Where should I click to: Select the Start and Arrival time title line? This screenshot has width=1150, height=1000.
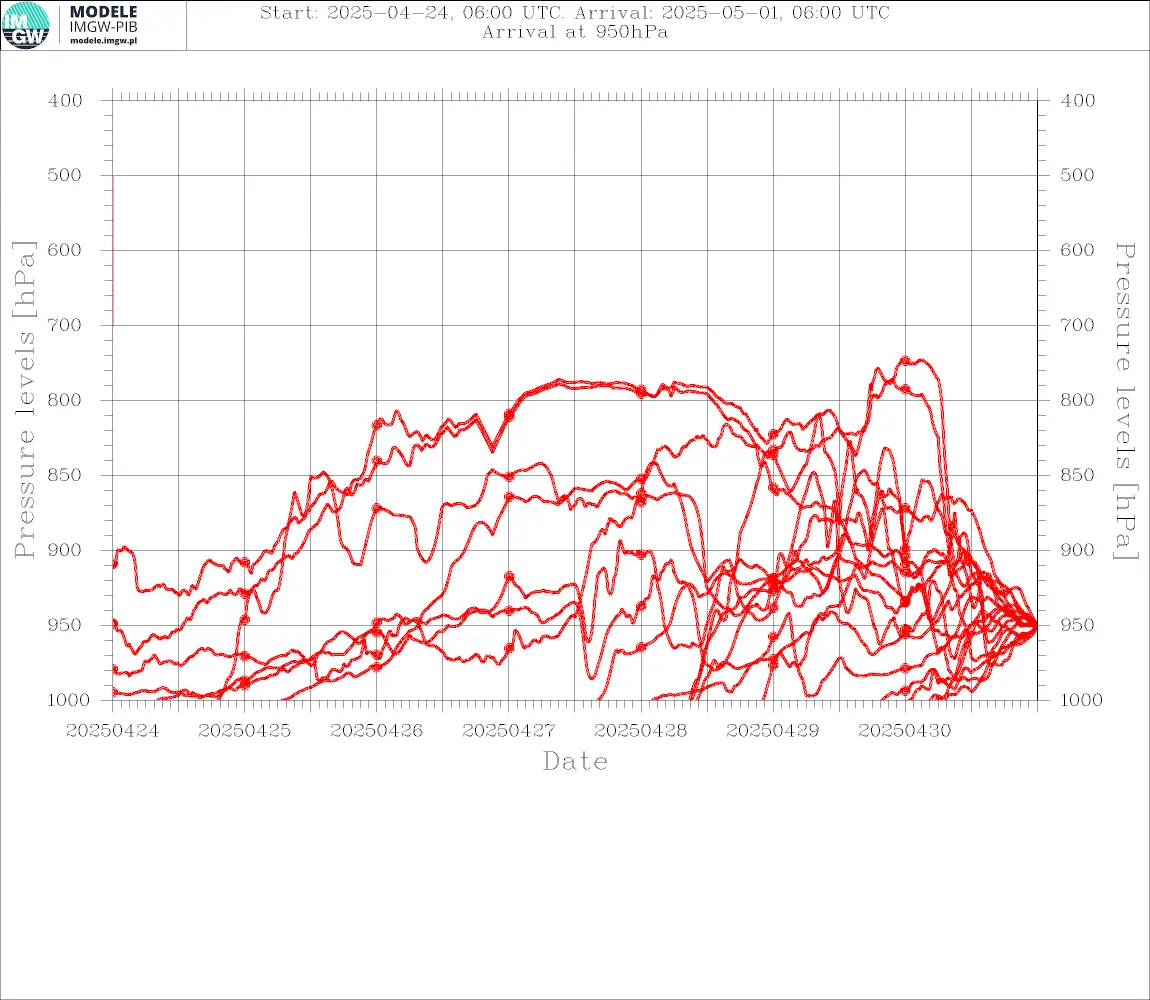coord(575,13)
